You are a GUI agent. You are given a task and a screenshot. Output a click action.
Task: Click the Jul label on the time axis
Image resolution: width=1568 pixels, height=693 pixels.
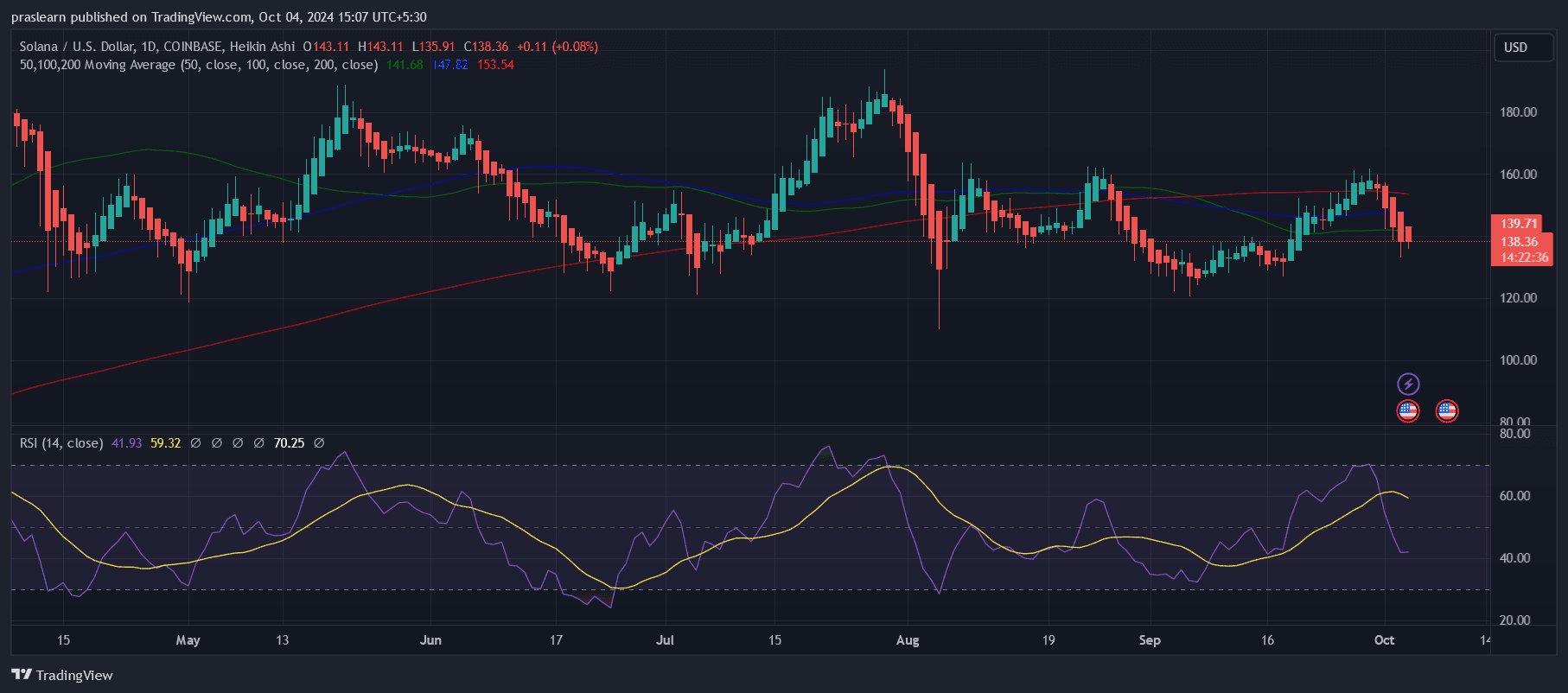665,640
